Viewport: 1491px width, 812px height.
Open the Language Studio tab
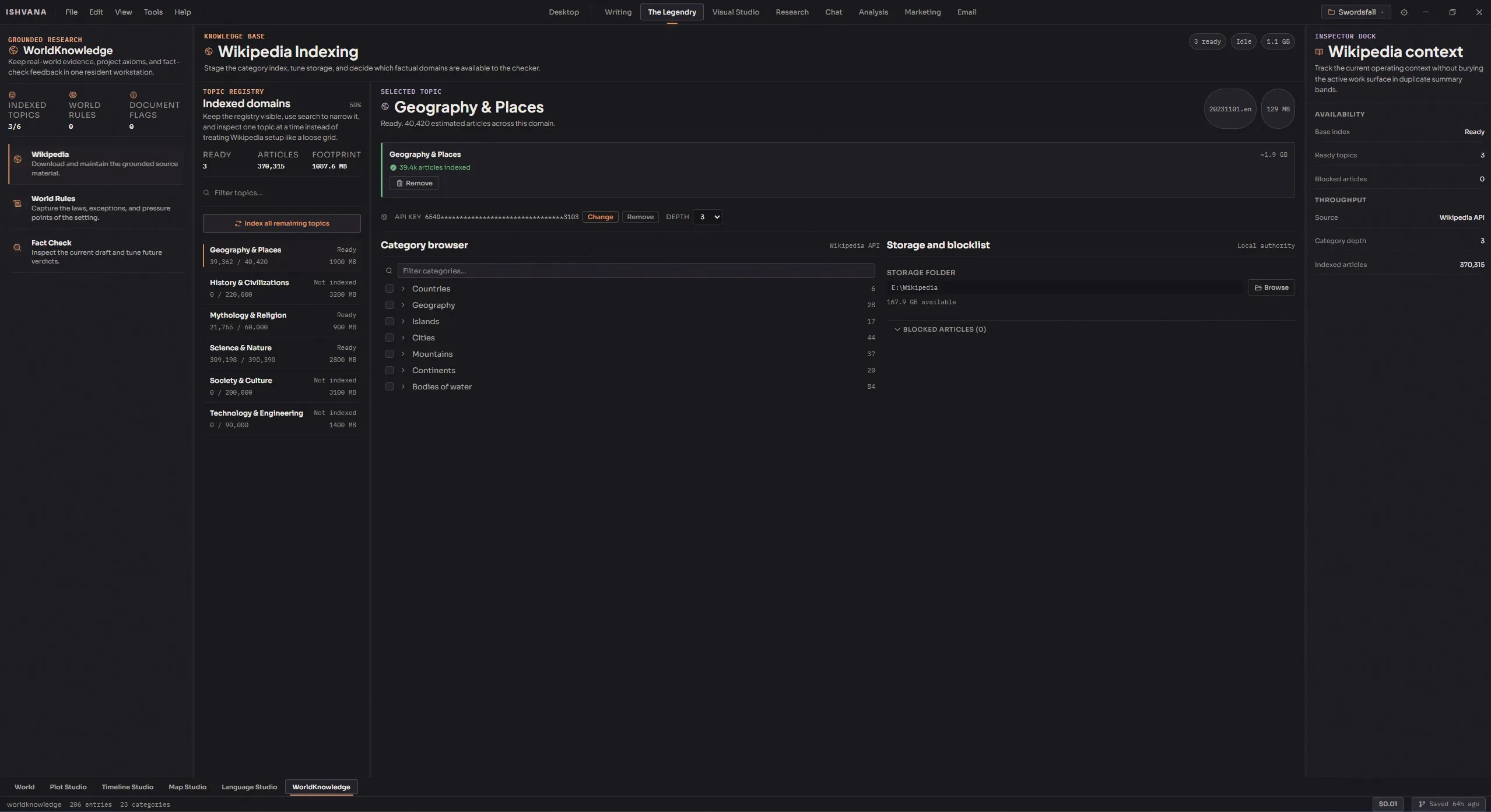pyautogui.click(x=249, y=787)
